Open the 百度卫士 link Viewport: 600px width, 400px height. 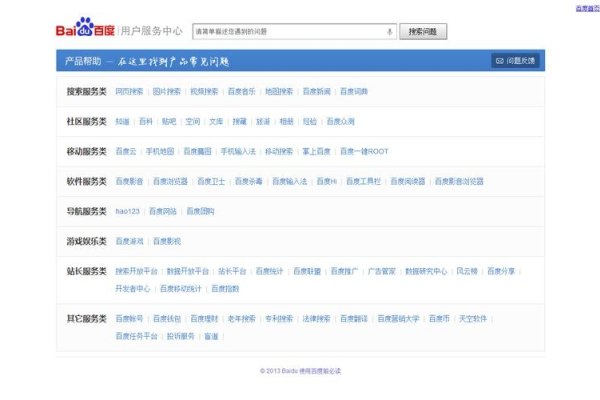coord(211,181)
